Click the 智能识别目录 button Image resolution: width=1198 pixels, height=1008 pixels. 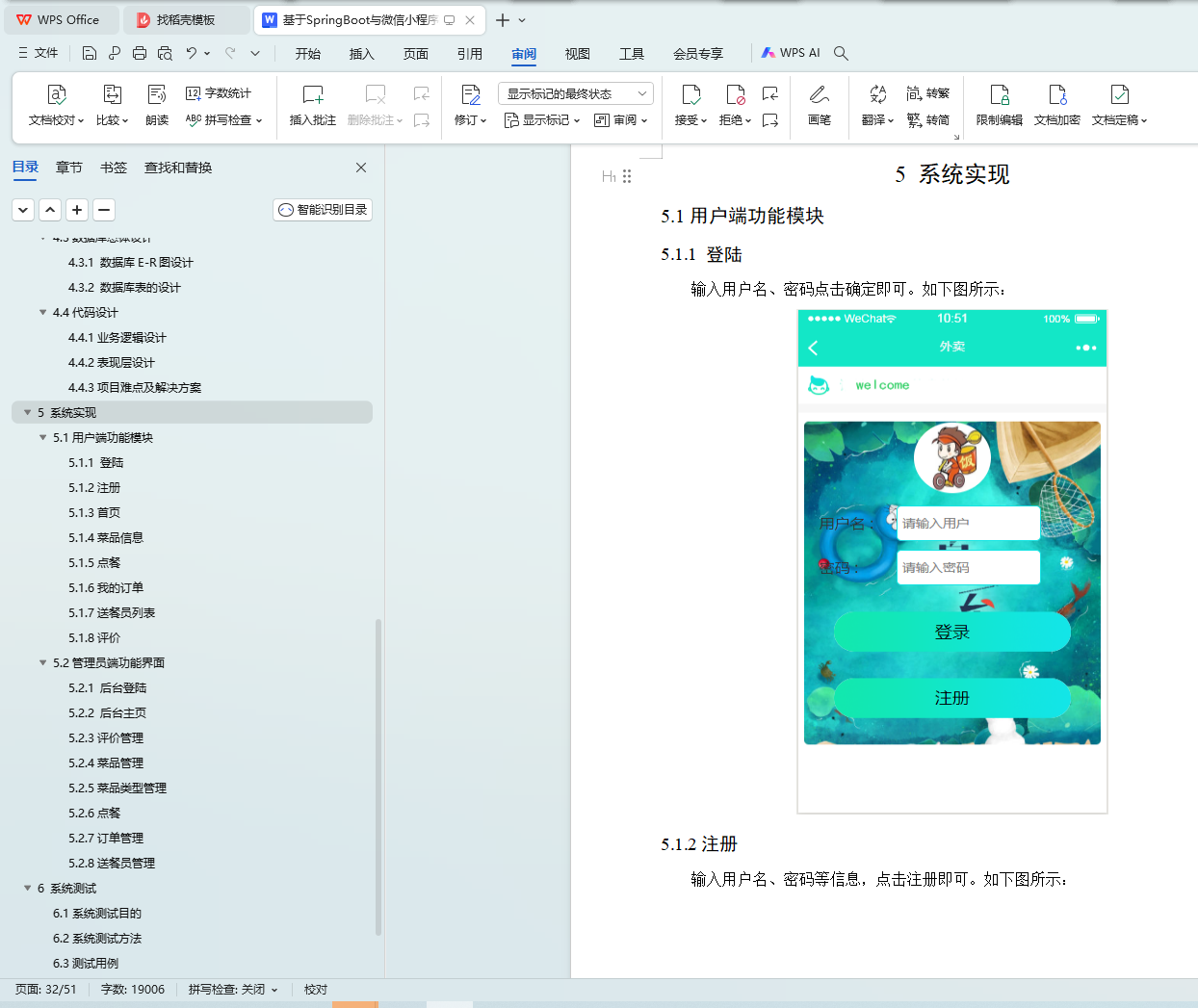[x=323, y=210]
